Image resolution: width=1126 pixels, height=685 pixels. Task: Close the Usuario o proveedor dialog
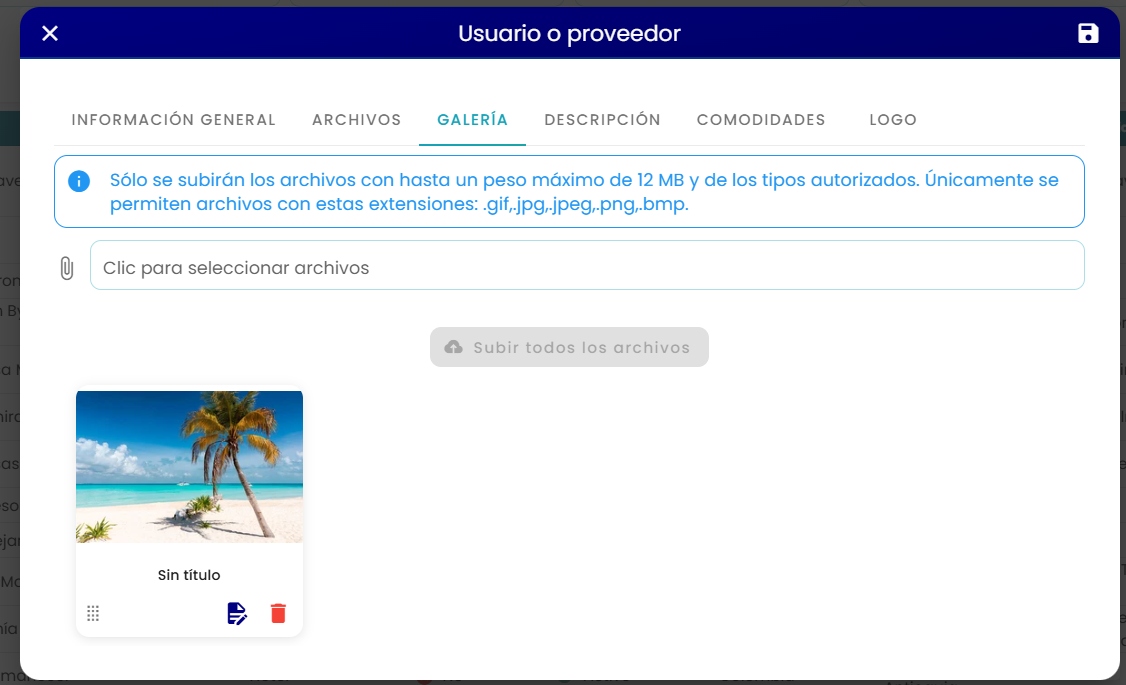[50, 33]
